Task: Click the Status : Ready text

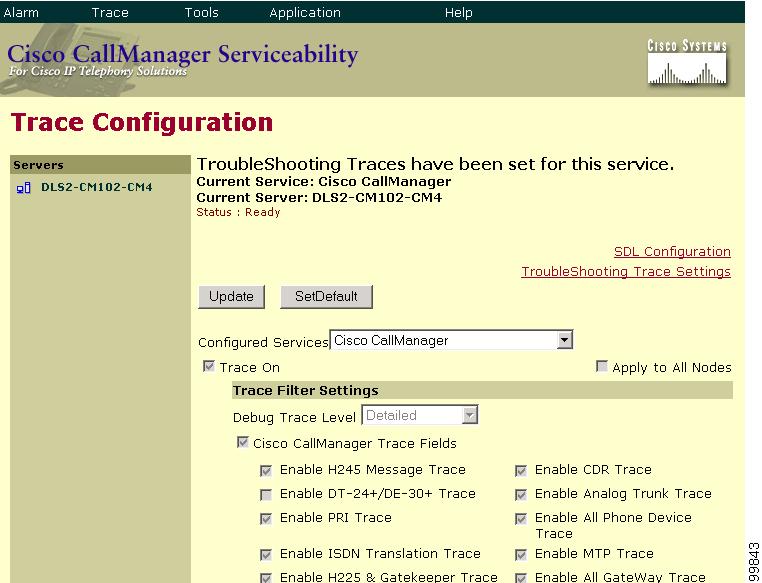Action: (238, 212)
